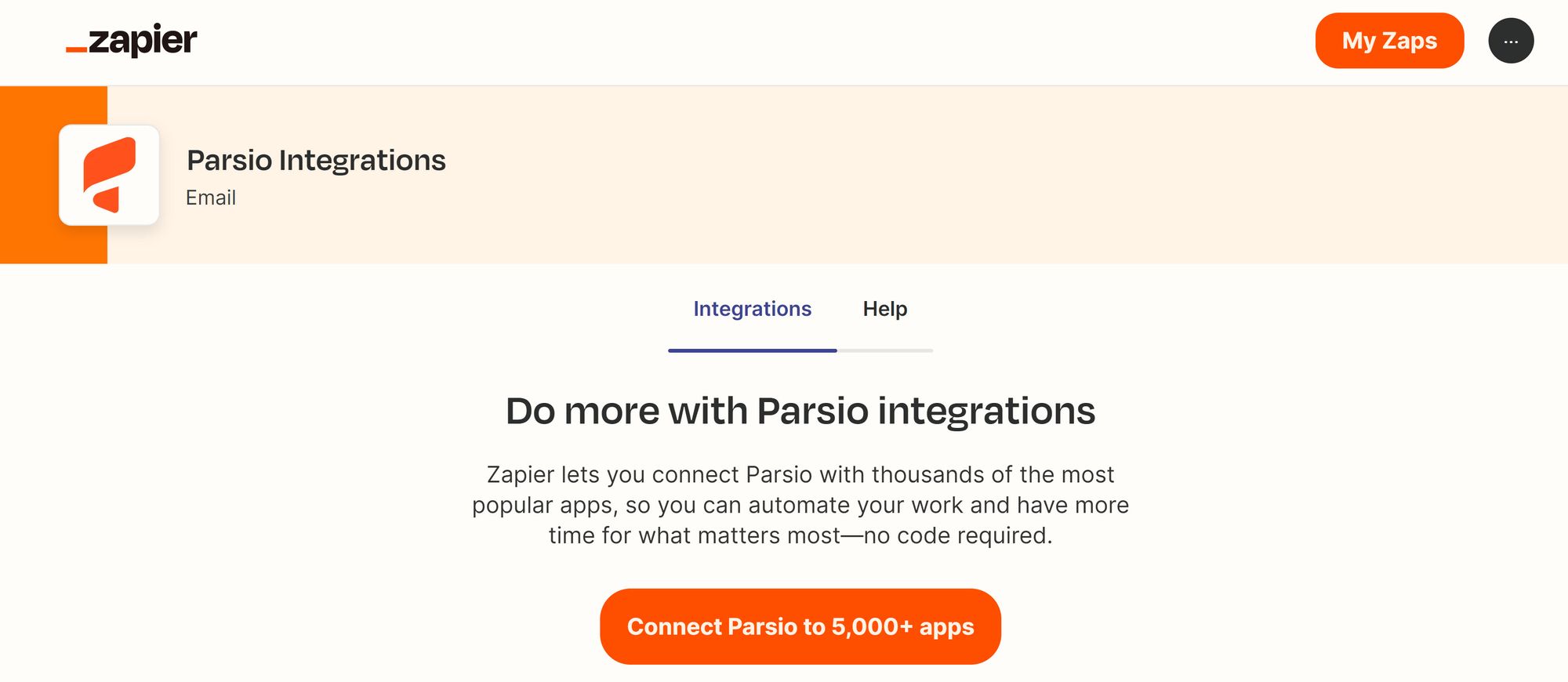Click the word 'zapier' in the logo
The height and width of the screenshot is (682, 1568).
pyautogui.click(x=143, y=39)
